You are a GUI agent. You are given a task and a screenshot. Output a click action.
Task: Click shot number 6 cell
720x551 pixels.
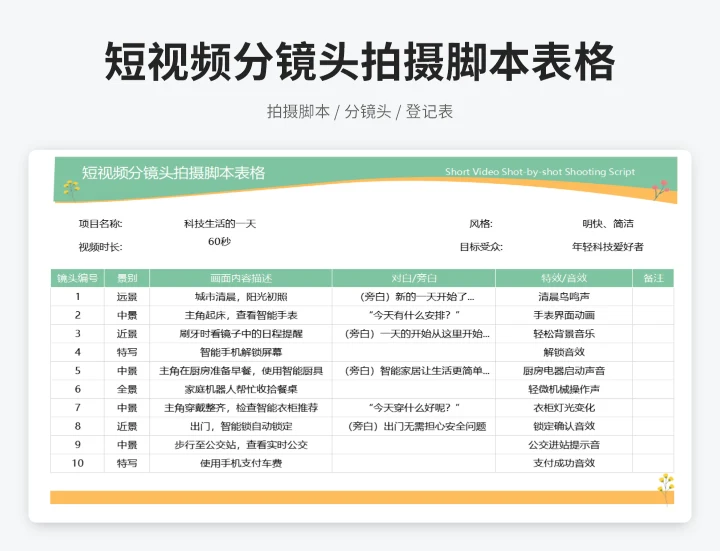click(77, 389)
